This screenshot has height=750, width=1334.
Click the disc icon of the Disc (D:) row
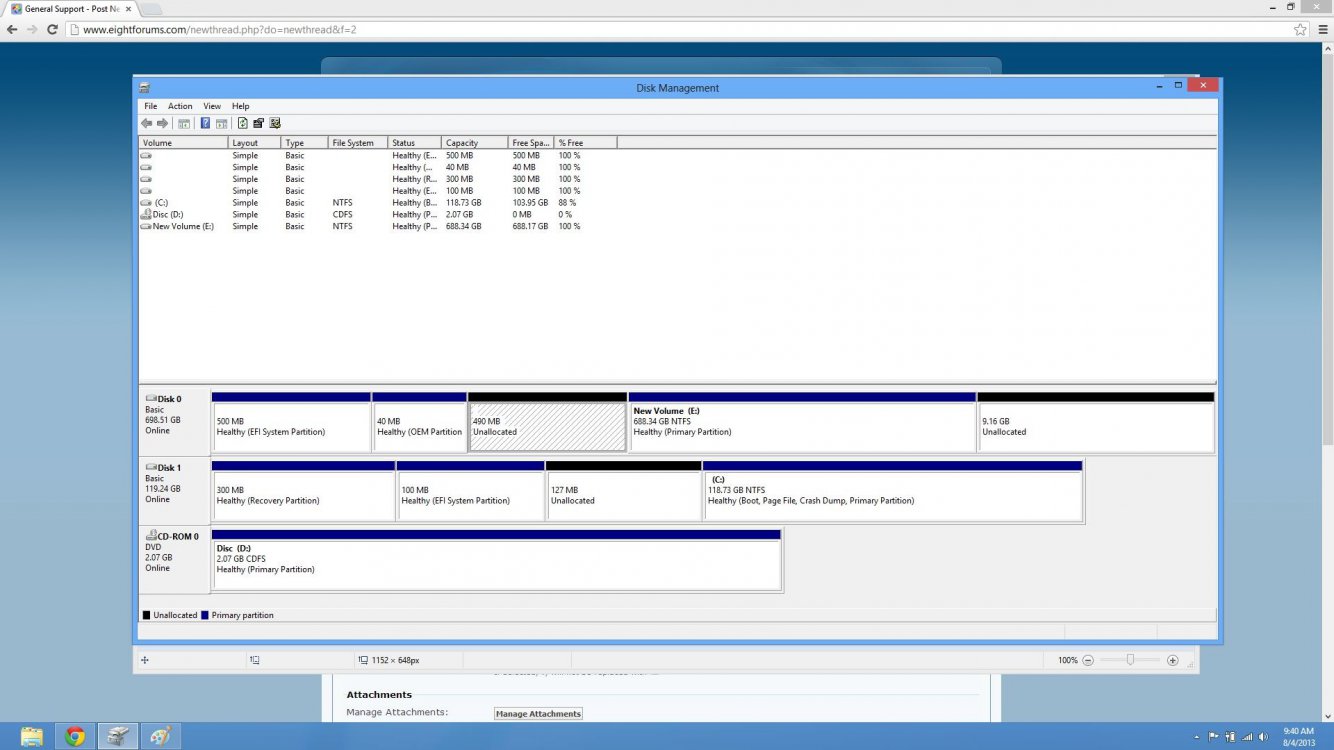coord(146,214)
